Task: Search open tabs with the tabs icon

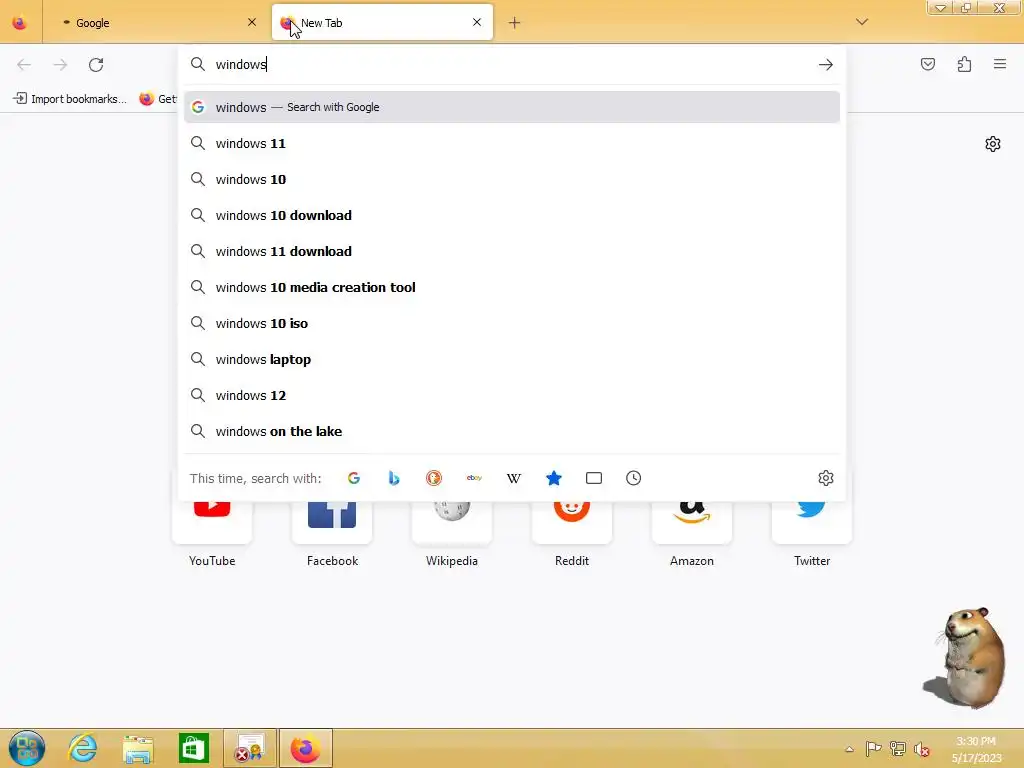Action: coord(594,478)
